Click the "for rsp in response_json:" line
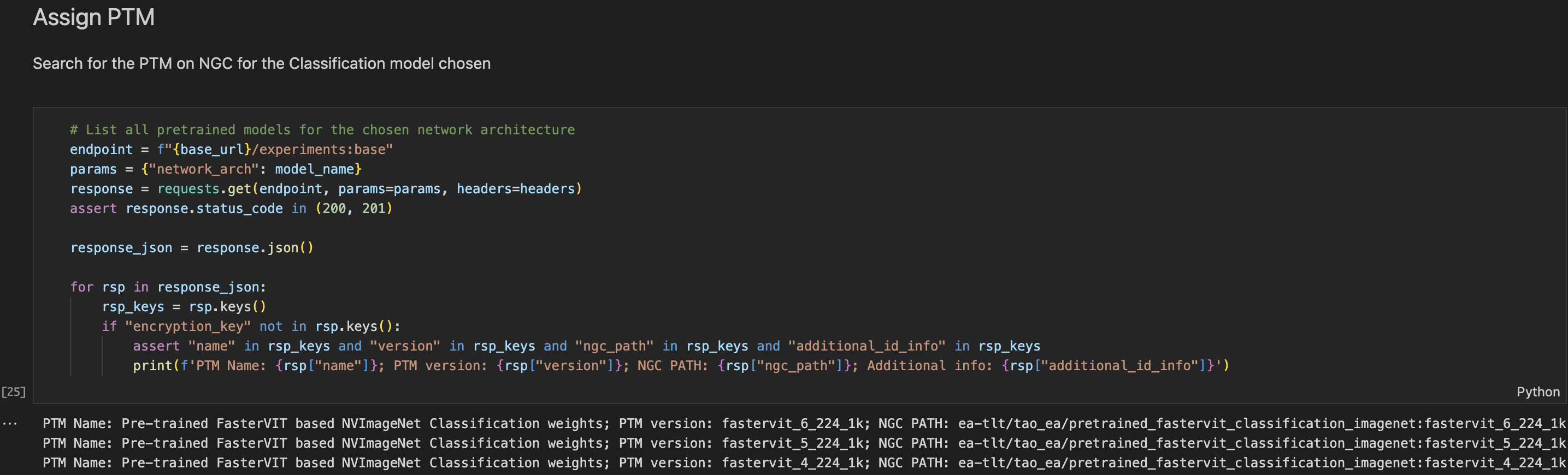Viewport: 1568px width, 475px height. pos(168,287)
